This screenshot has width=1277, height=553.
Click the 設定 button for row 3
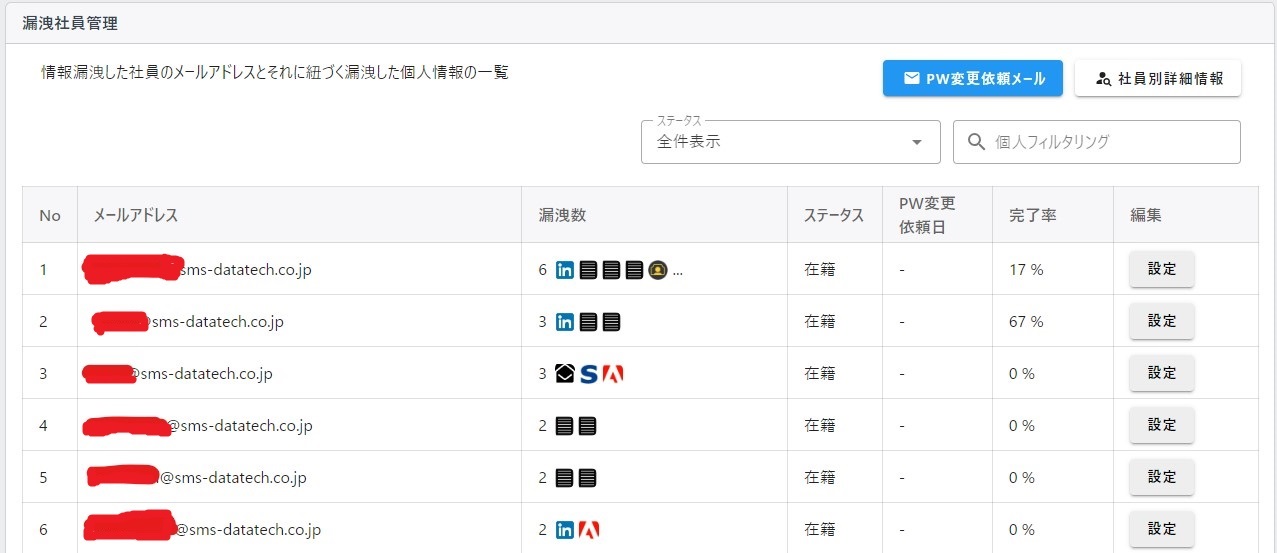pyautogui.click(x=1161, y=373)
